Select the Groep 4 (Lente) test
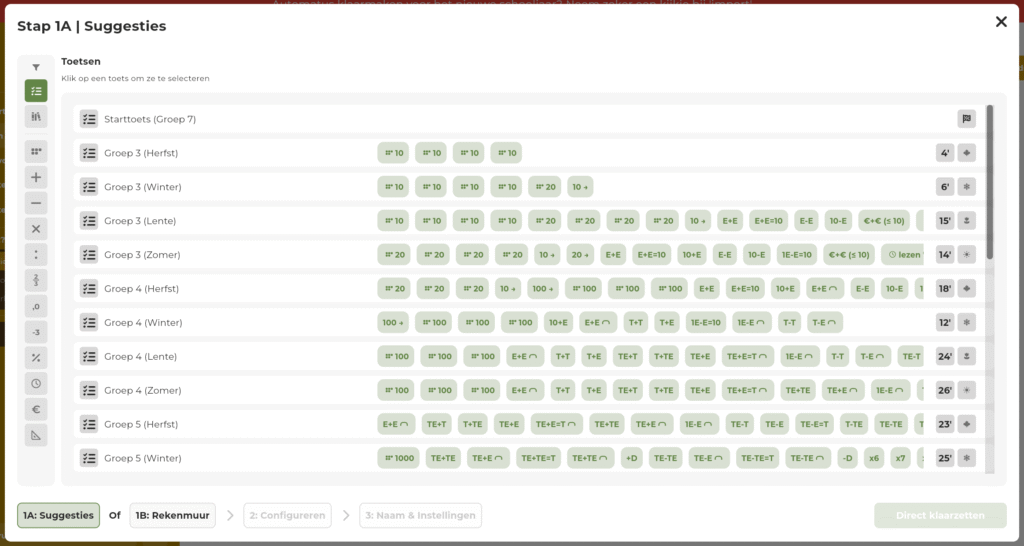 coord(528,357)
